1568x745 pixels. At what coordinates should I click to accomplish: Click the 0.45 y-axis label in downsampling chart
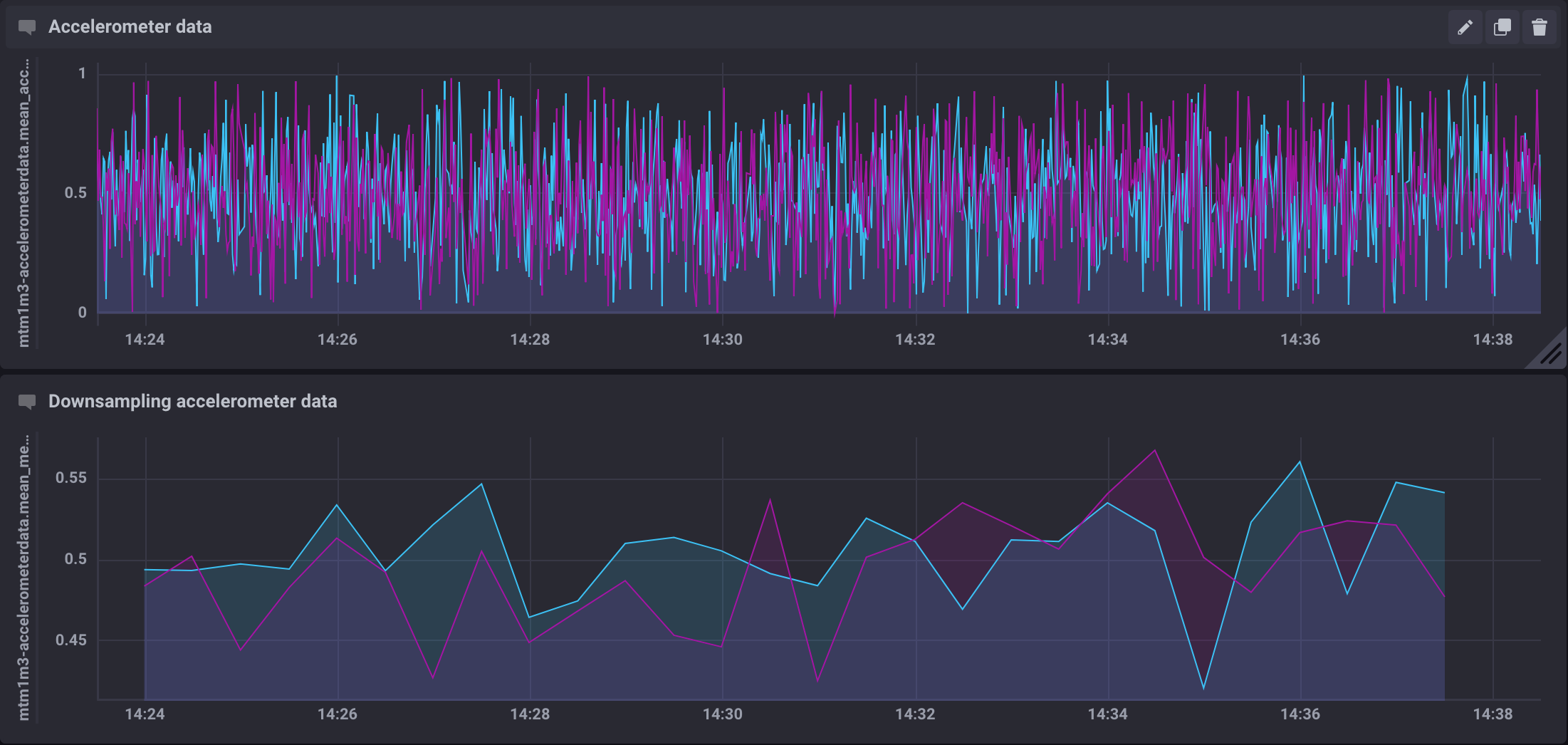tap(71, 640)
